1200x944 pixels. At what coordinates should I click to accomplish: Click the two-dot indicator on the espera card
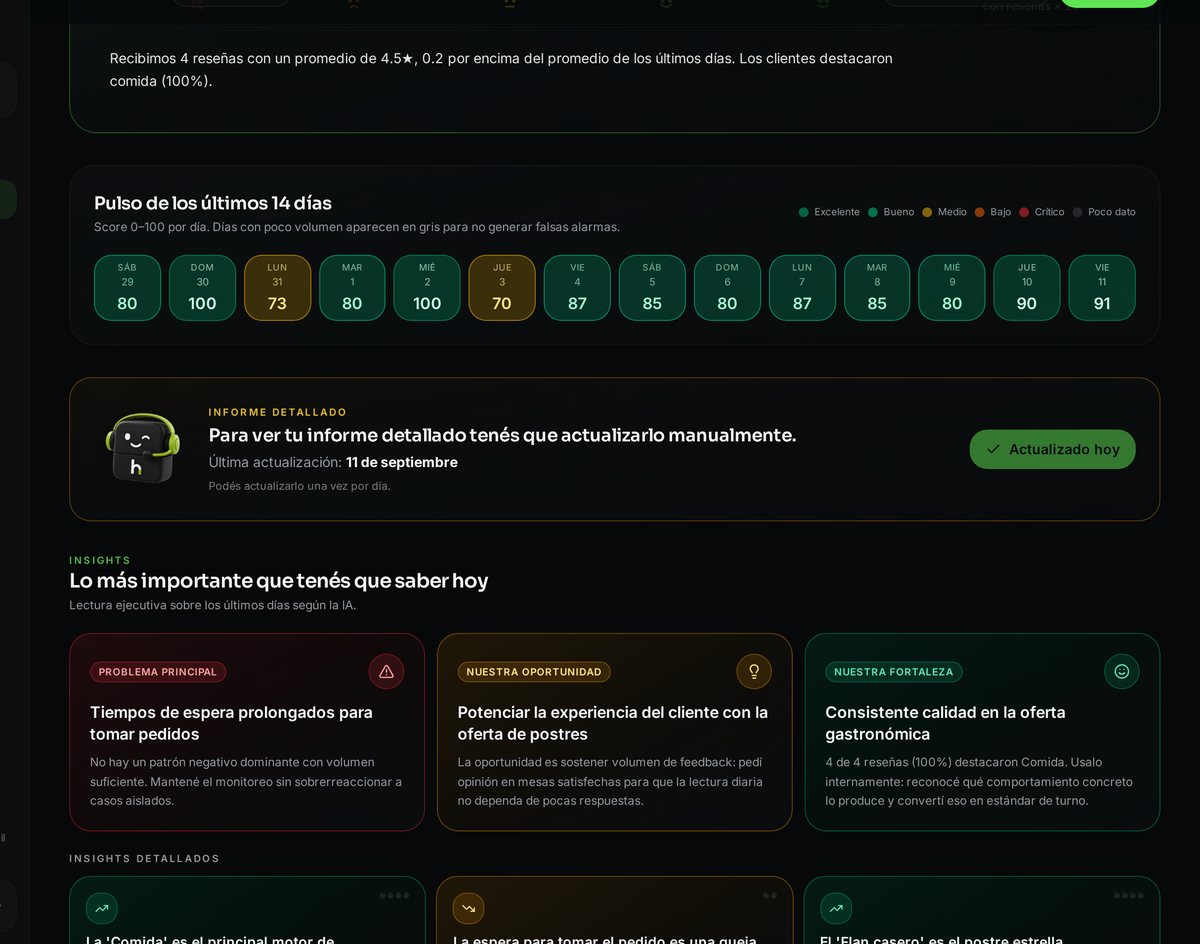770,895
